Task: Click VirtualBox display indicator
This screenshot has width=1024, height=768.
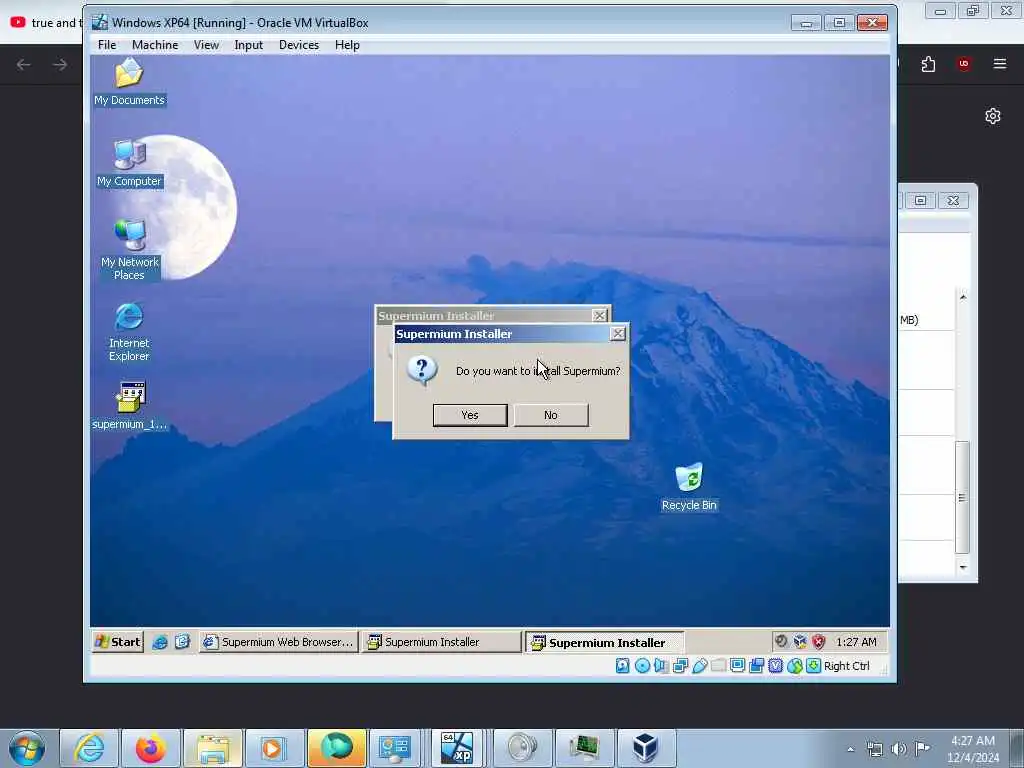Action: [737, 665]
